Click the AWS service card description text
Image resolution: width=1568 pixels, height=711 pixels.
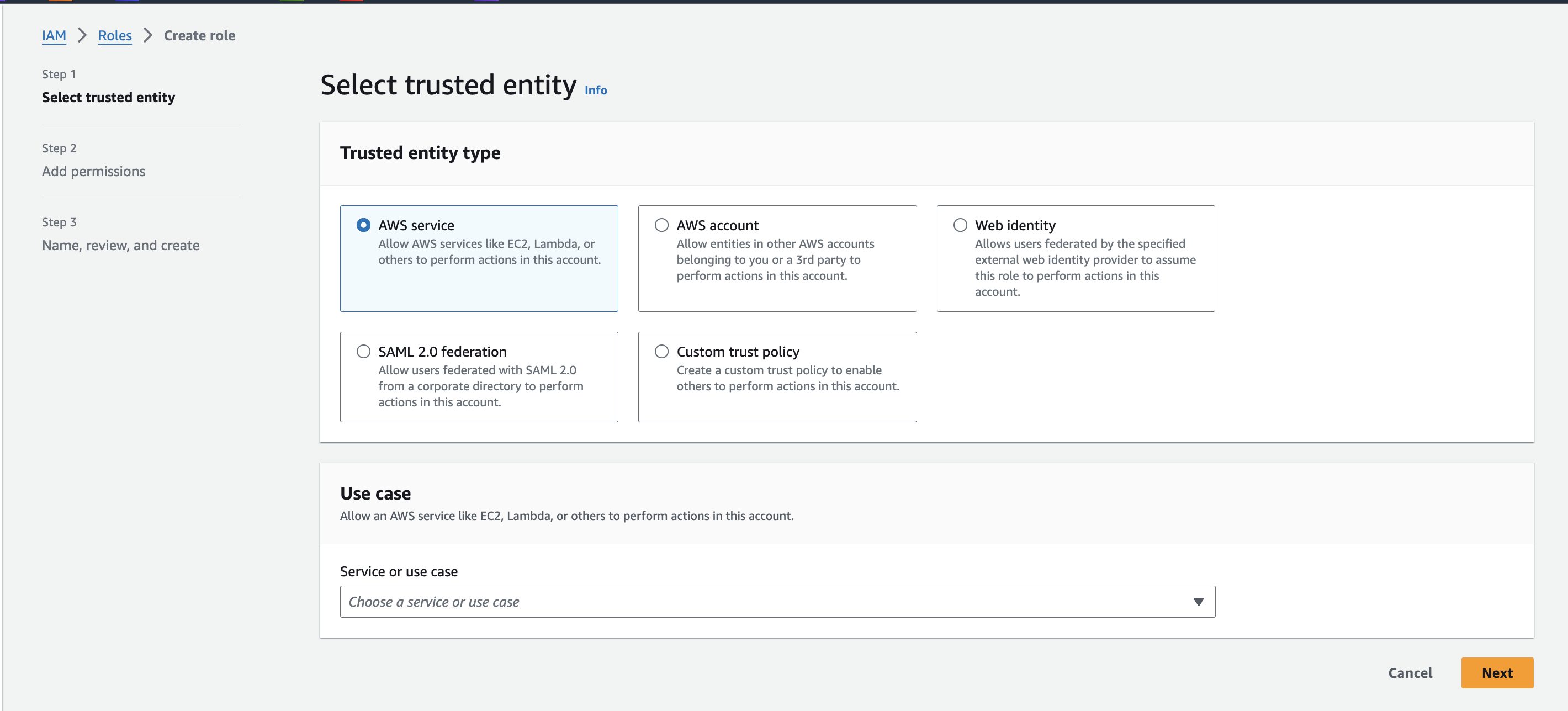489,251
